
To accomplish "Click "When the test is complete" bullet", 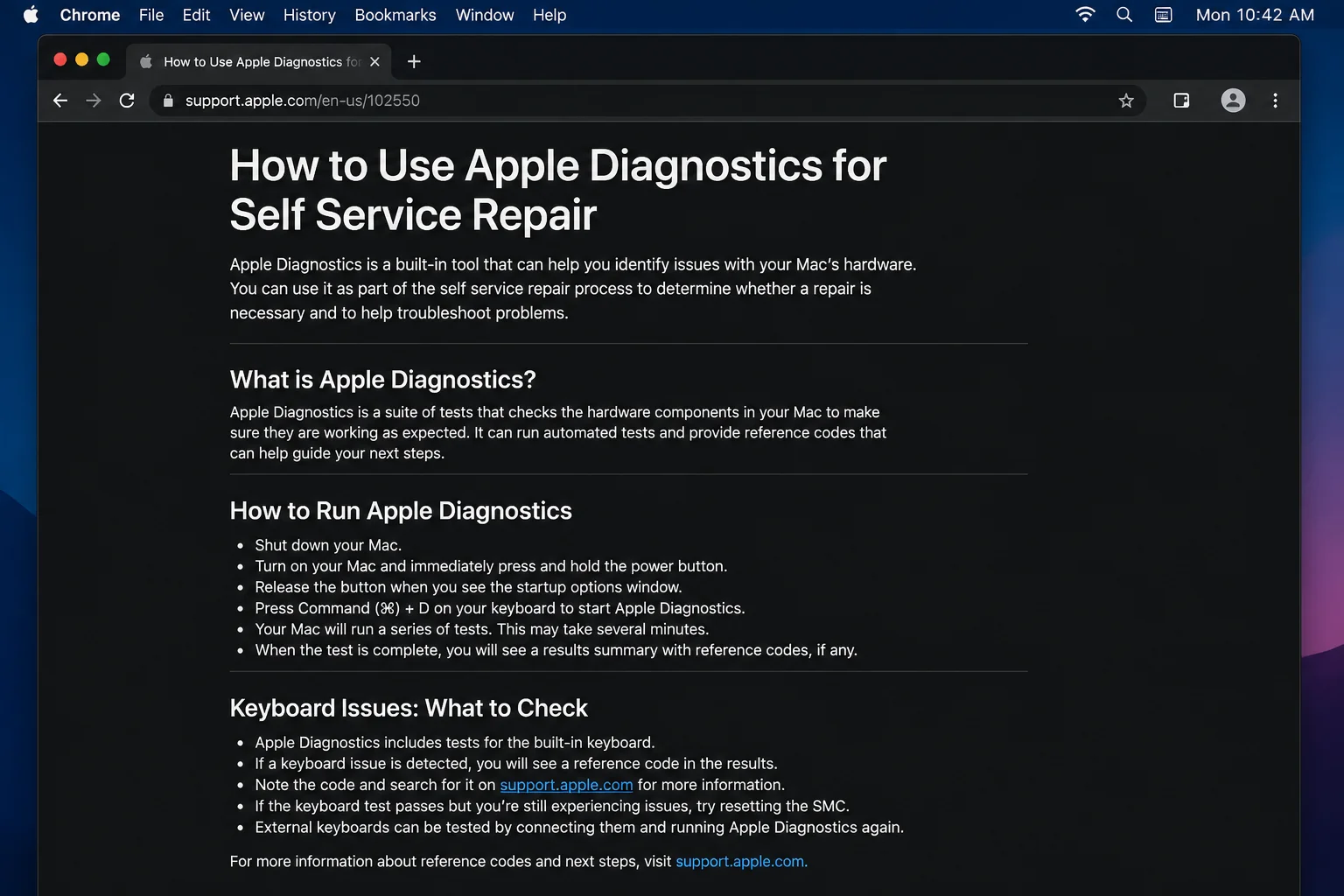I will (x=556, y=650).
